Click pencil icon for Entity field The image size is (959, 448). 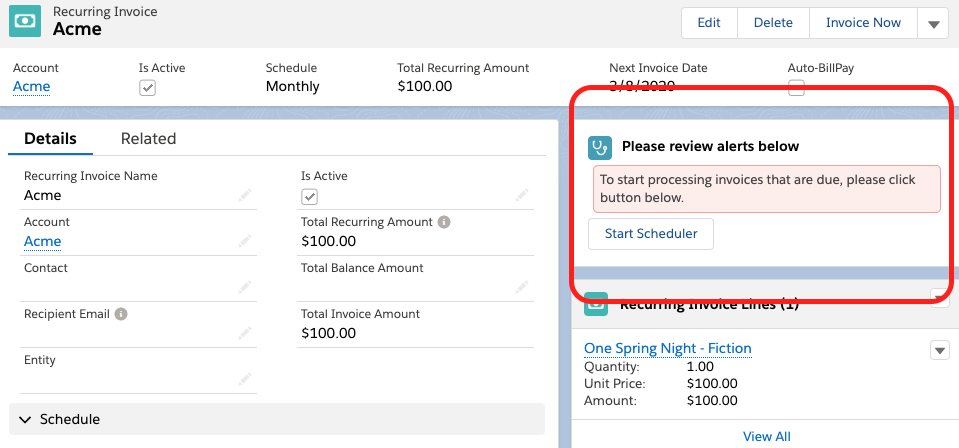tap(245, 380)
